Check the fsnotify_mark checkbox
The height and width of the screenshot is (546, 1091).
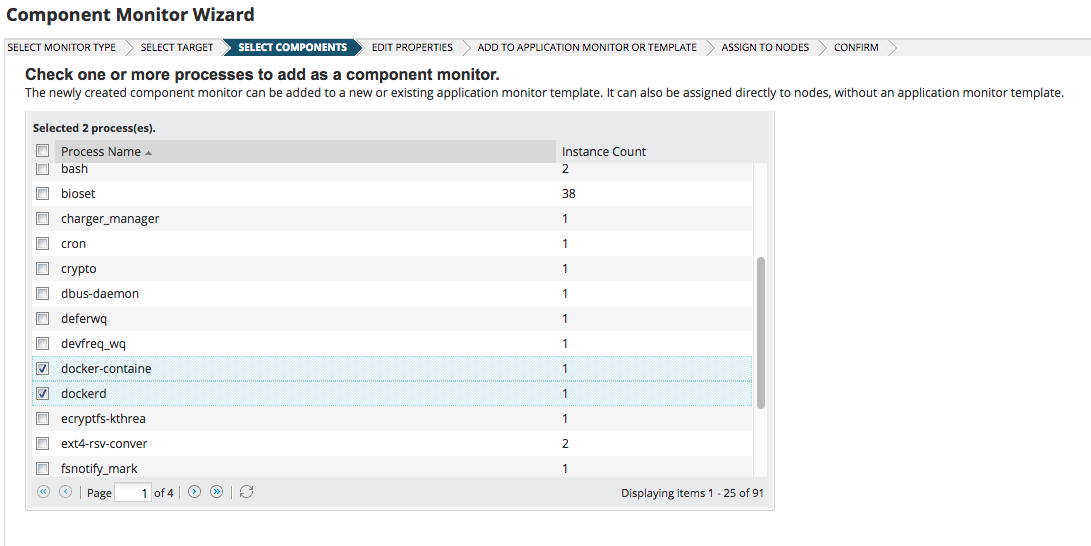point(42,469)
